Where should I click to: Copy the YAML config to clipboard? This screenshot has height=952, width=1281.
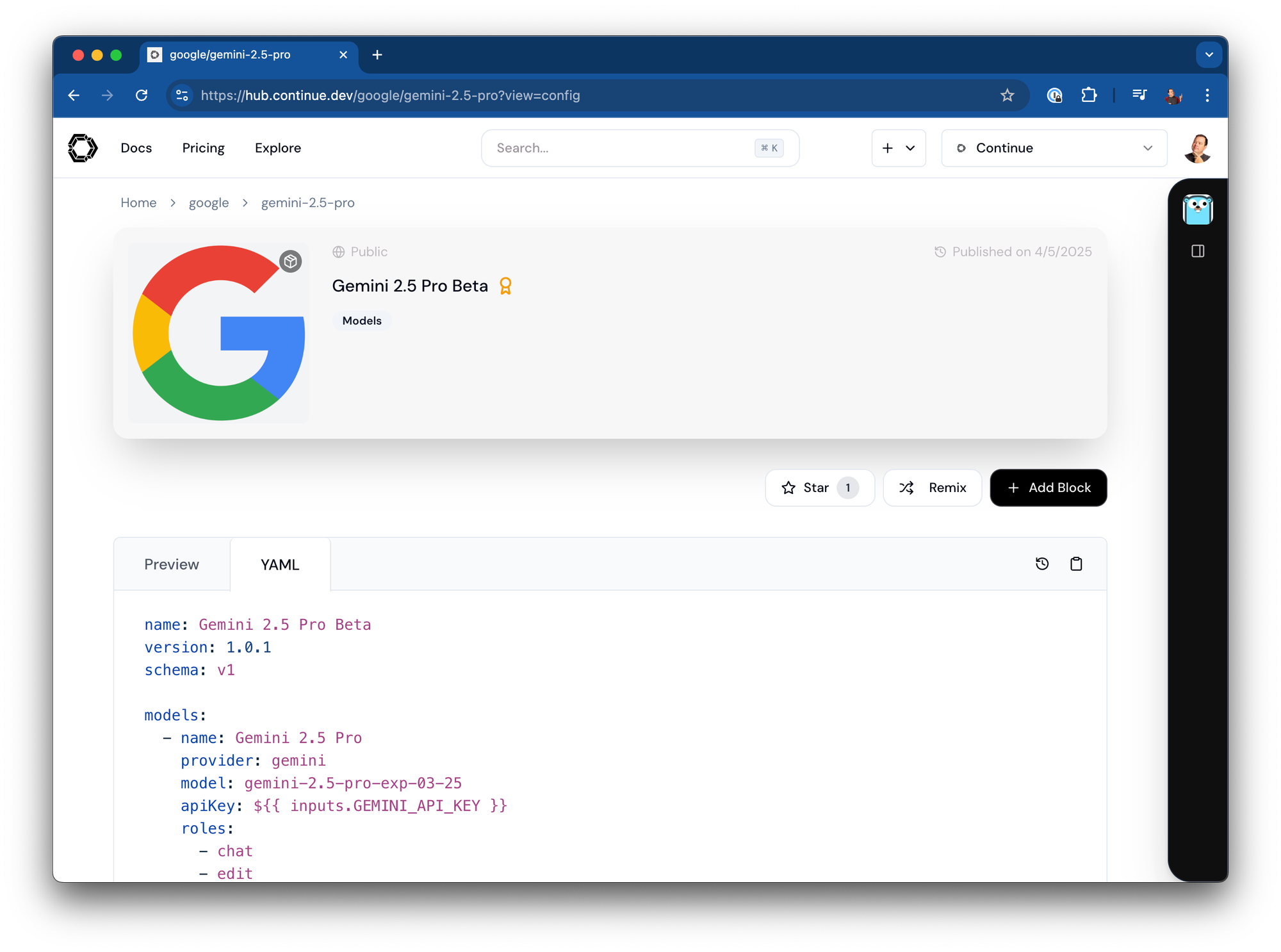[x=1076, y=564]
